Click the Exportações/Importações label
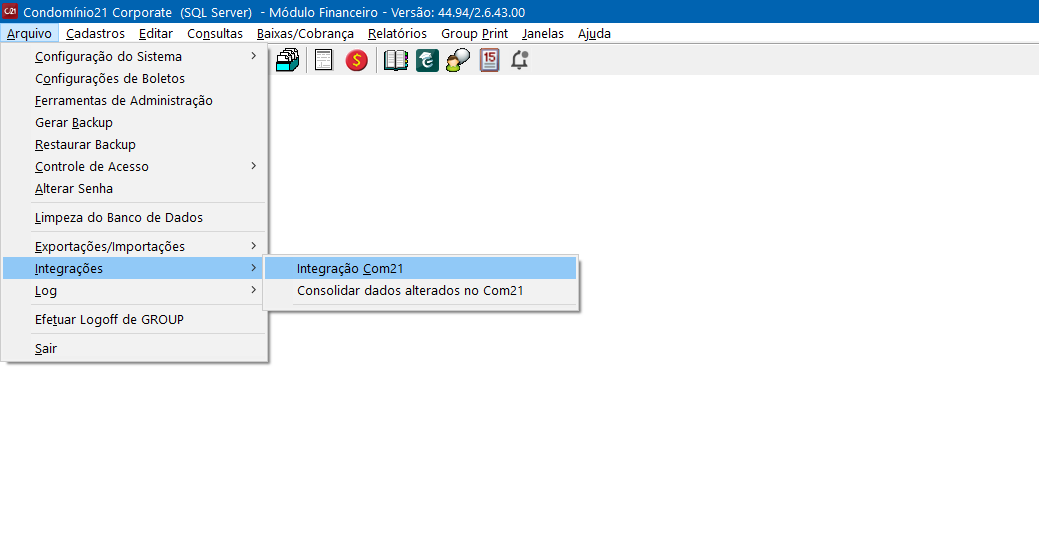Viewport: 1039px width, 540px height. coord(110,246)
